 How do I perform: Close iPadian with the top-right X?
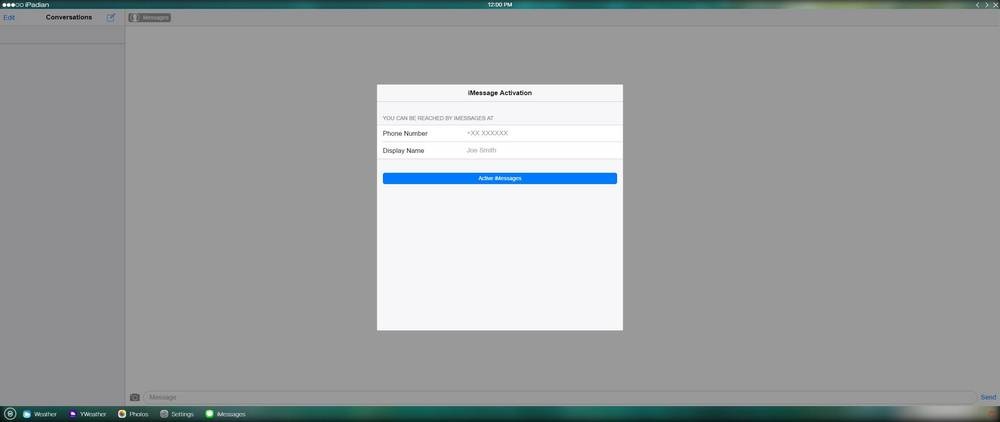[x=996, y=4]
